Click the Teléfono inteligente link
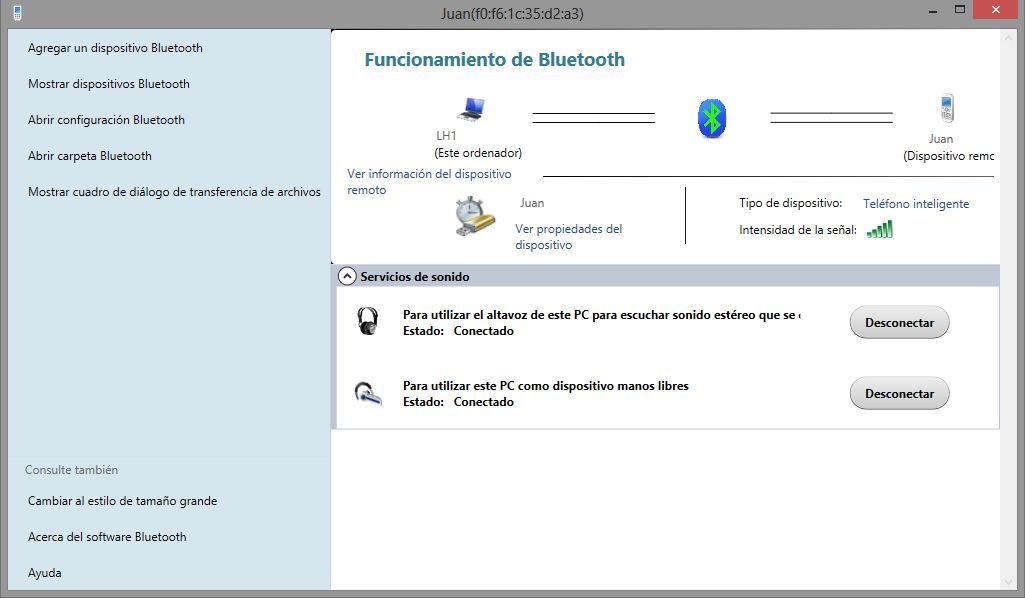 click(916, 203)
